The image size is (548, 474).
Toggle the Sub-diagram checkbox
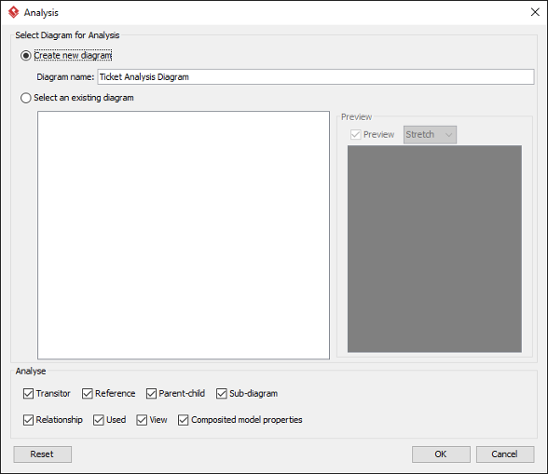[x=222, y=394]
